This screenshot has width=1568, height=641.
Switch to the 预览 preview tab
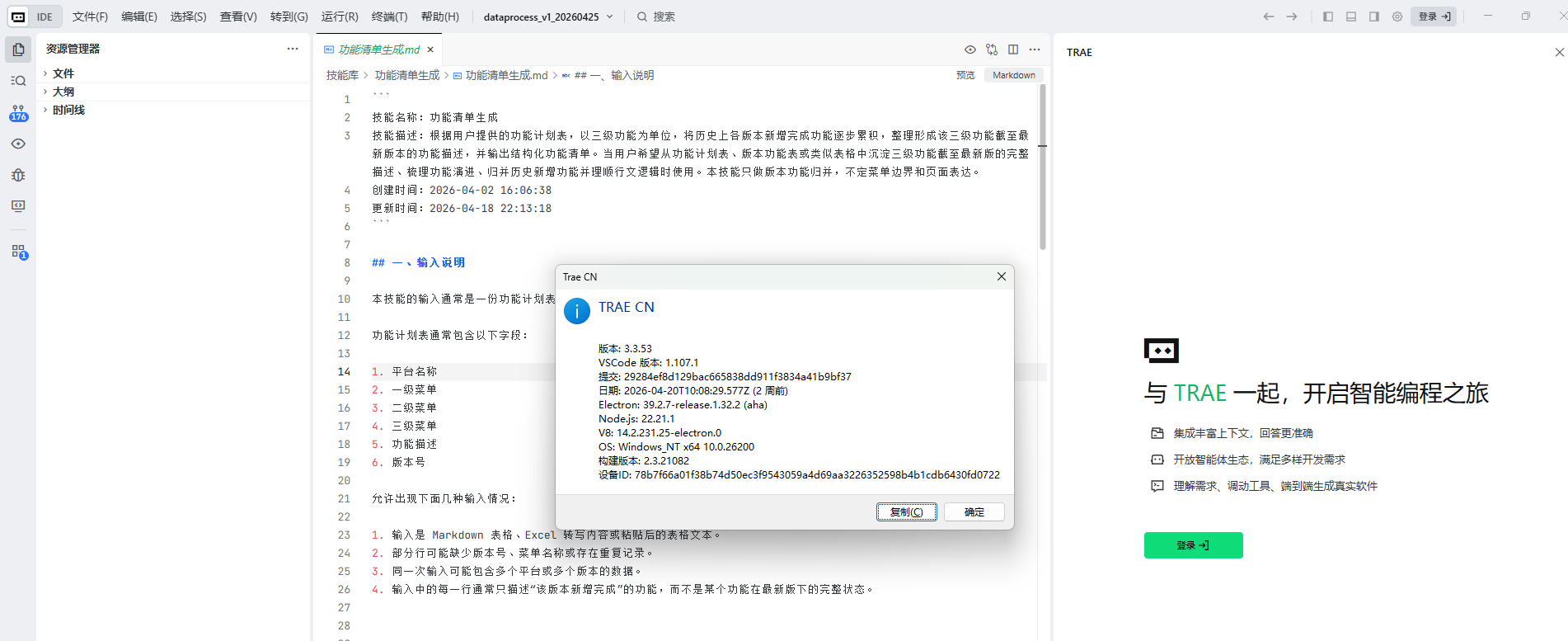pyautogui.click(x=965, y=75)
